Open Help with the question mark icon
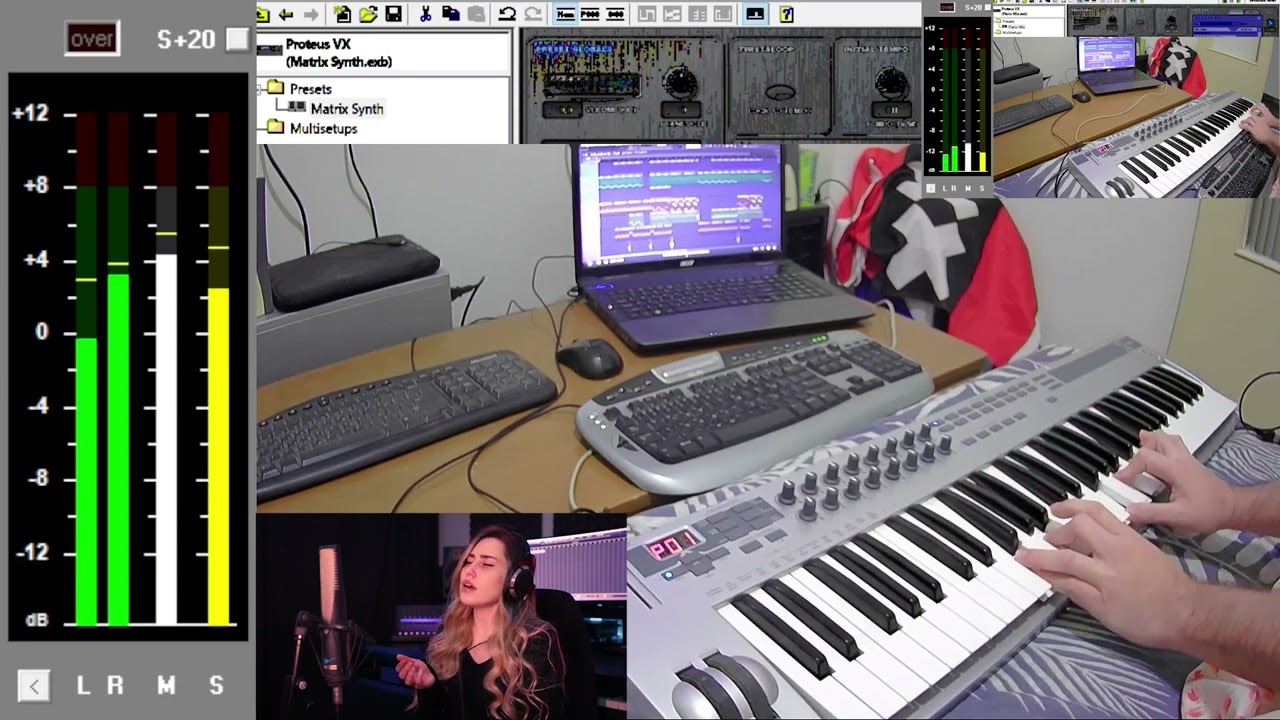The width and height of the screenshot is (1280, 720). click(786, 14)
